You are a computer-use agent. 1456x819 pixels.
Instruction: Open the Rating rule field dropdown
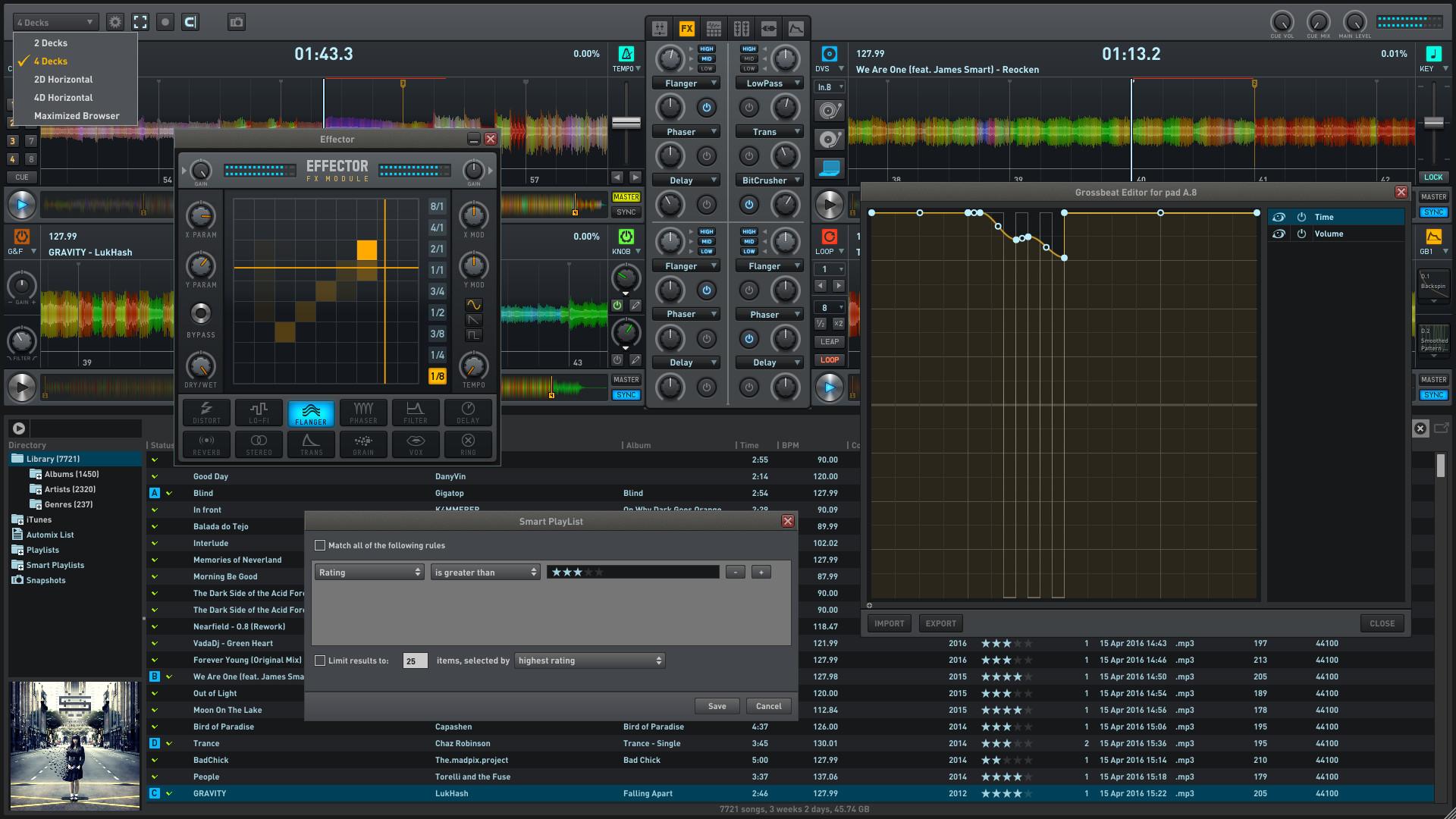tap(369, 573)
